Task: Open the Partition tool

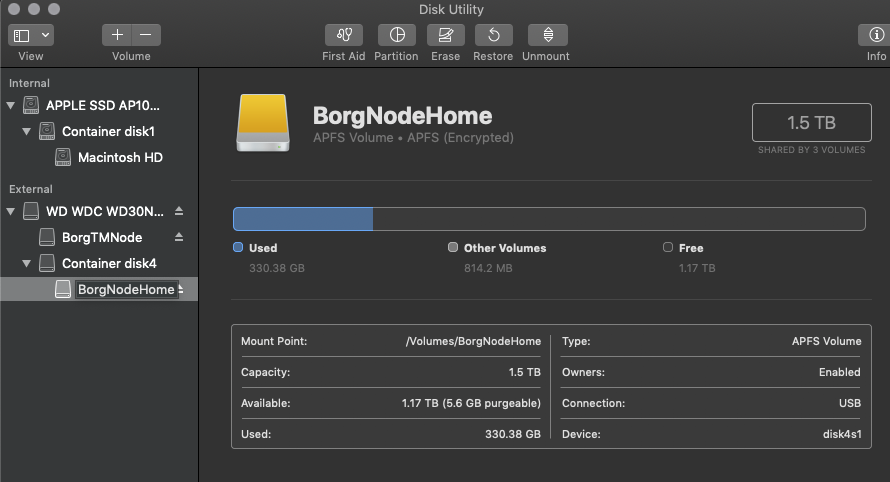Action: (397, 35)
